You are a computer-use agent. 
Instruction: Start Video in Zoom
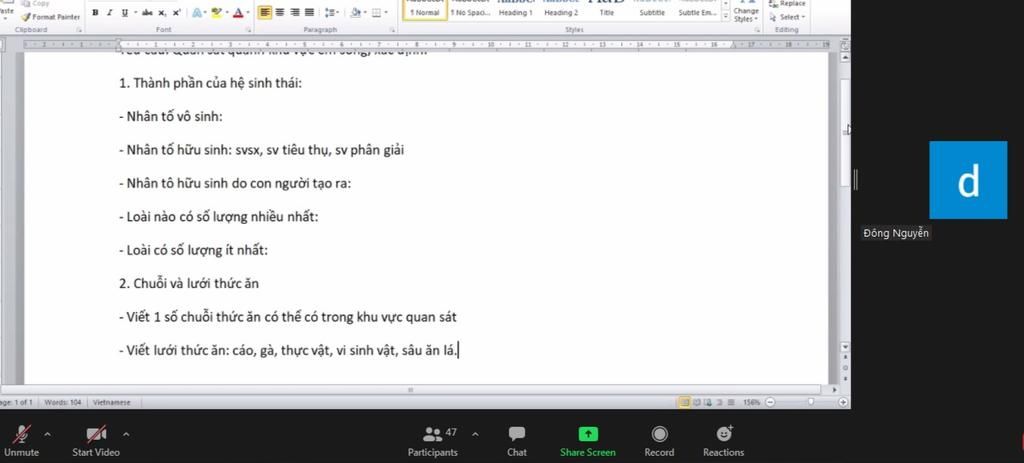click(x=96, y=440)
